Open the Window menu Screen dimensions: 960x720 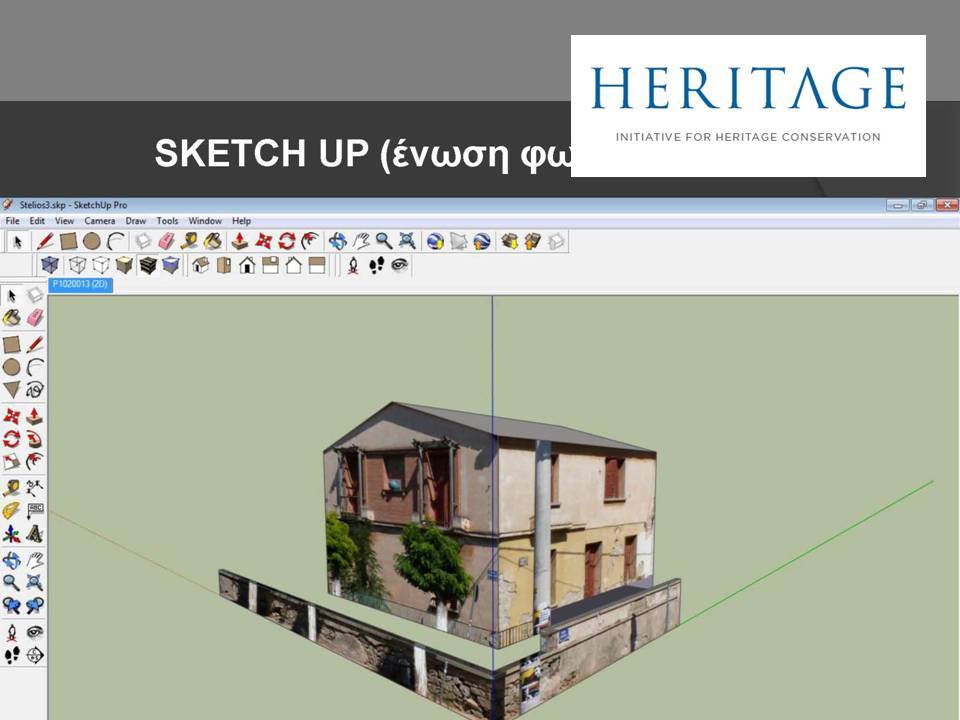205,221
